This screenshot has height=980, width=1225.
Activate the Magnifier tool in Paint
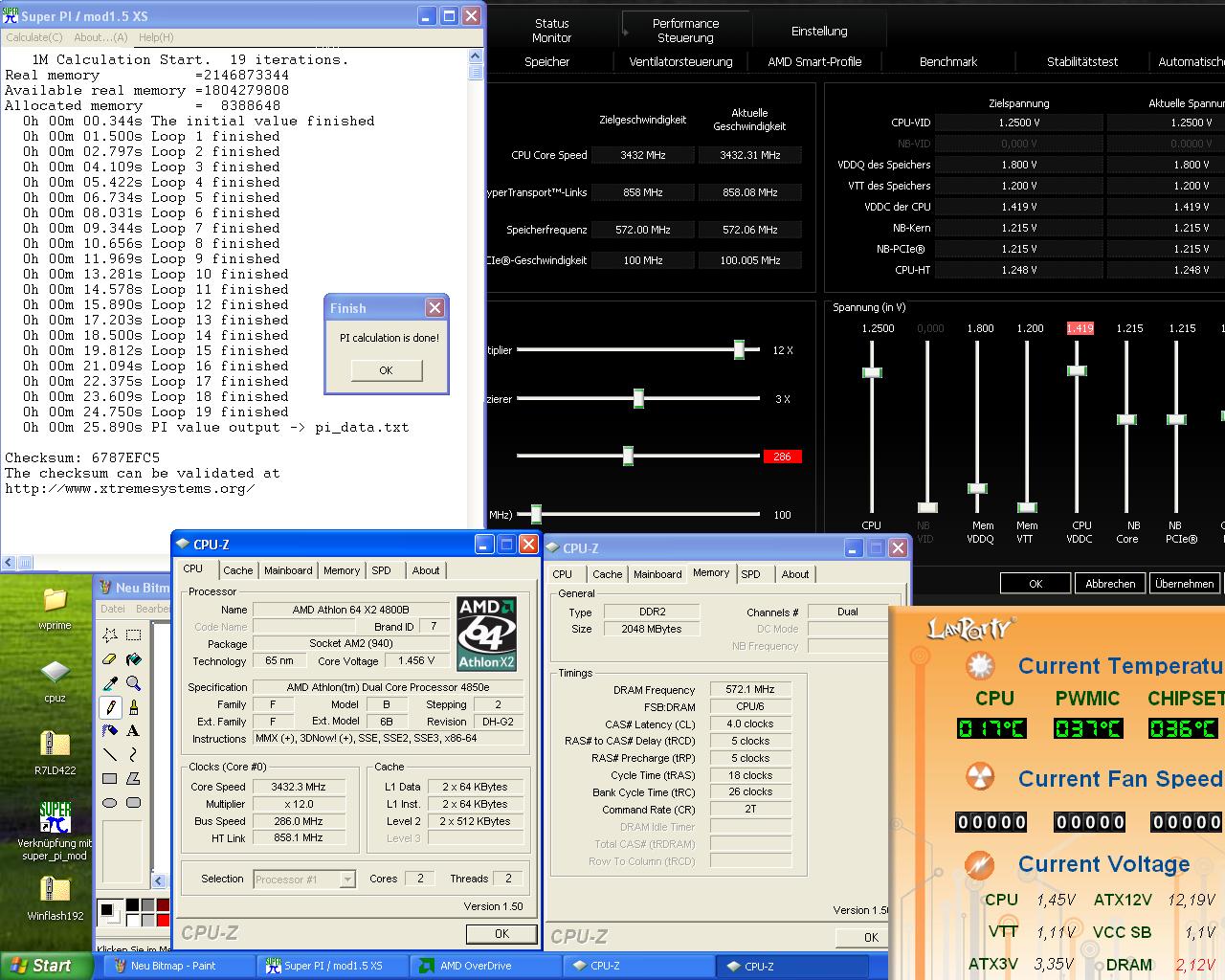(x=134, y=683)
